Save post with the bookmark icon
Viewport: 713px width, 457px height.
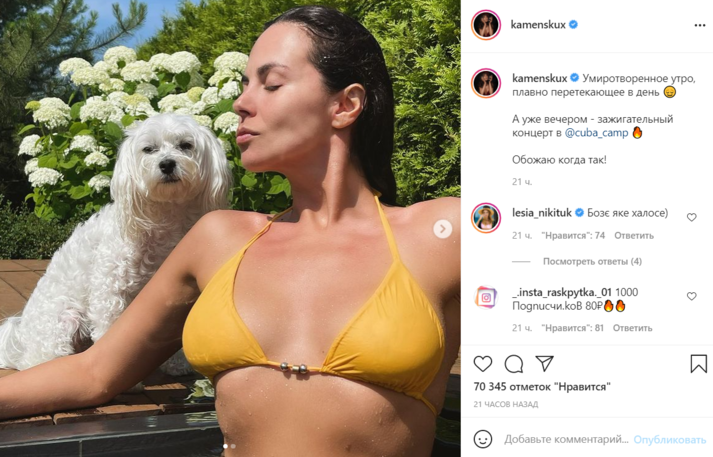(698, 364)
